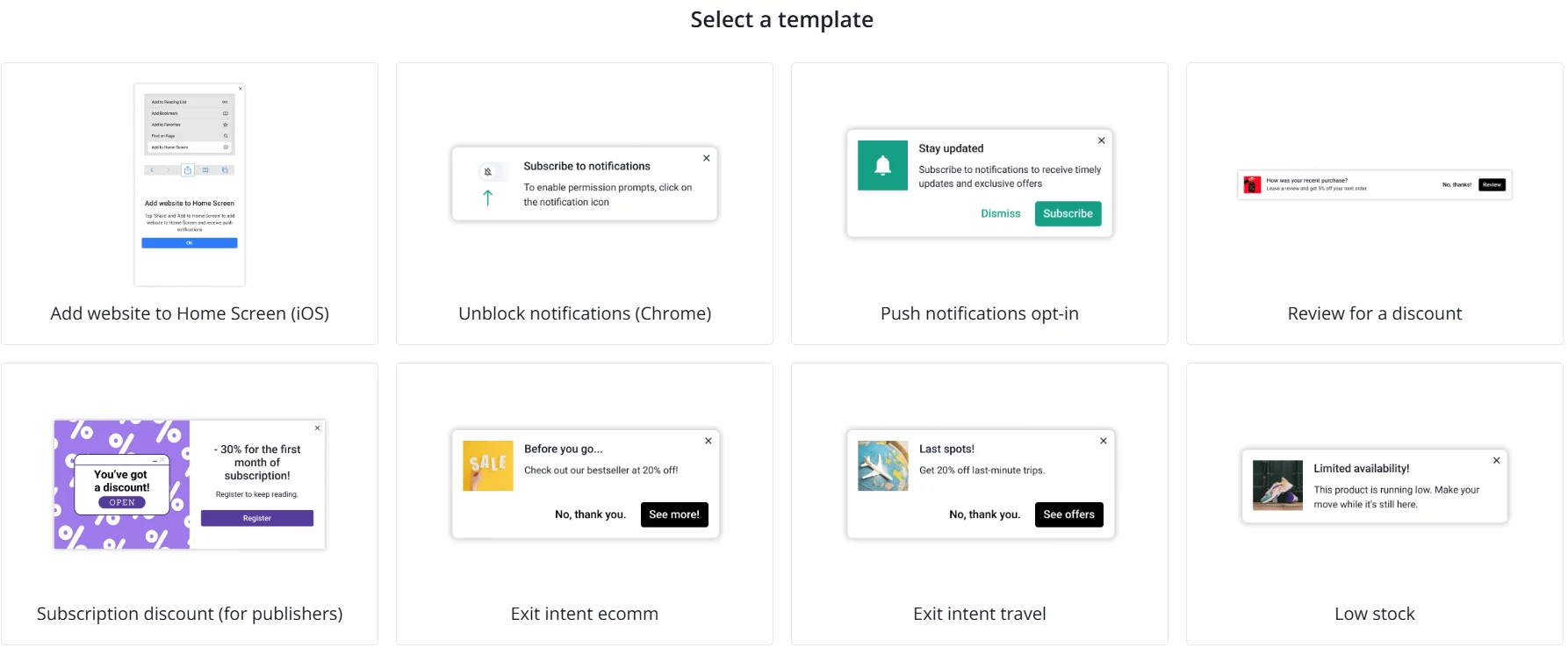
Task: Click the Review button in the discount banner
Action: [1492, 184]
